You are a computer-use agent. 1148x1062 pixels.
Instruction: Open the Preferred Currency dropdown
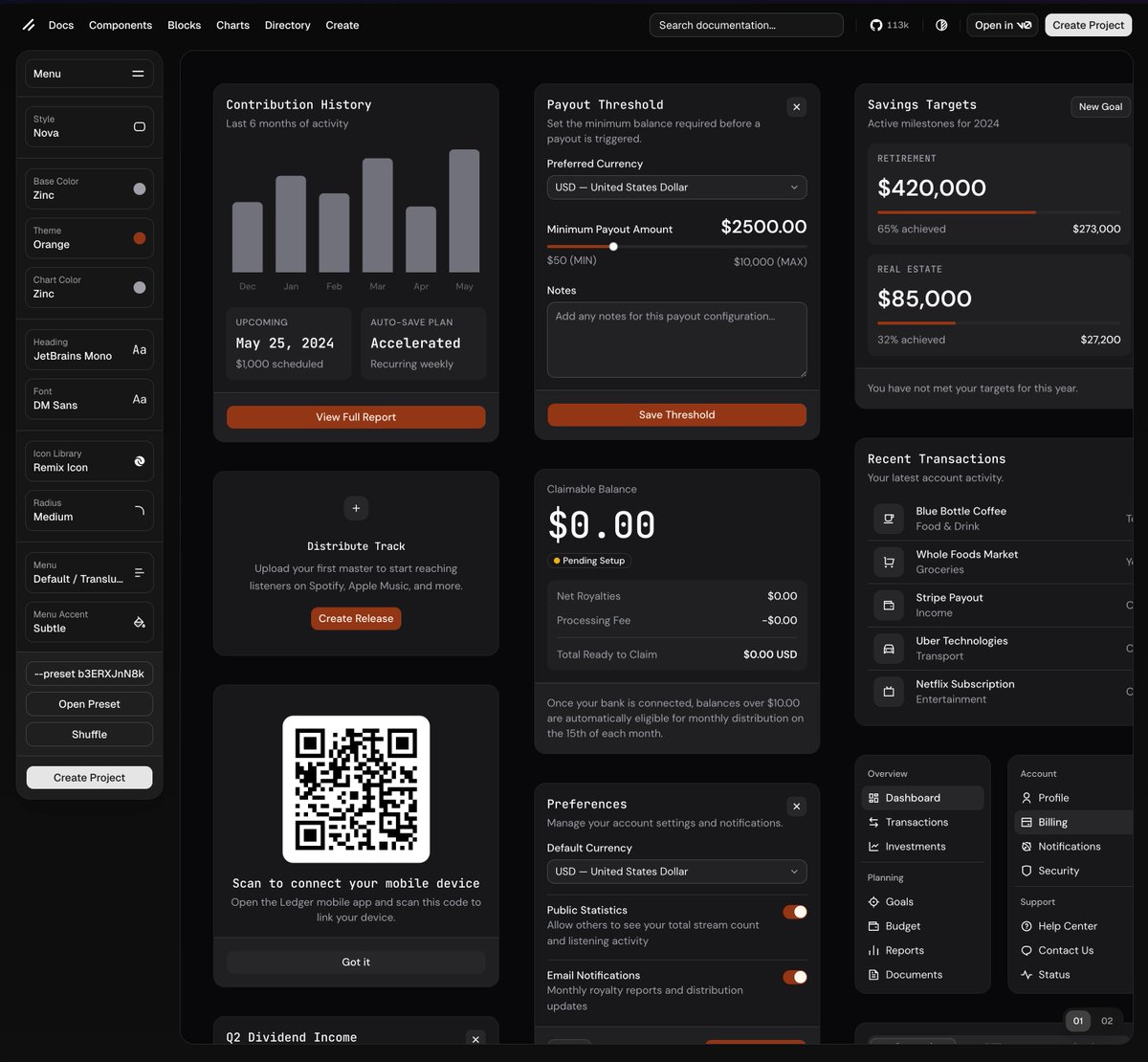(x=676, y=188)
